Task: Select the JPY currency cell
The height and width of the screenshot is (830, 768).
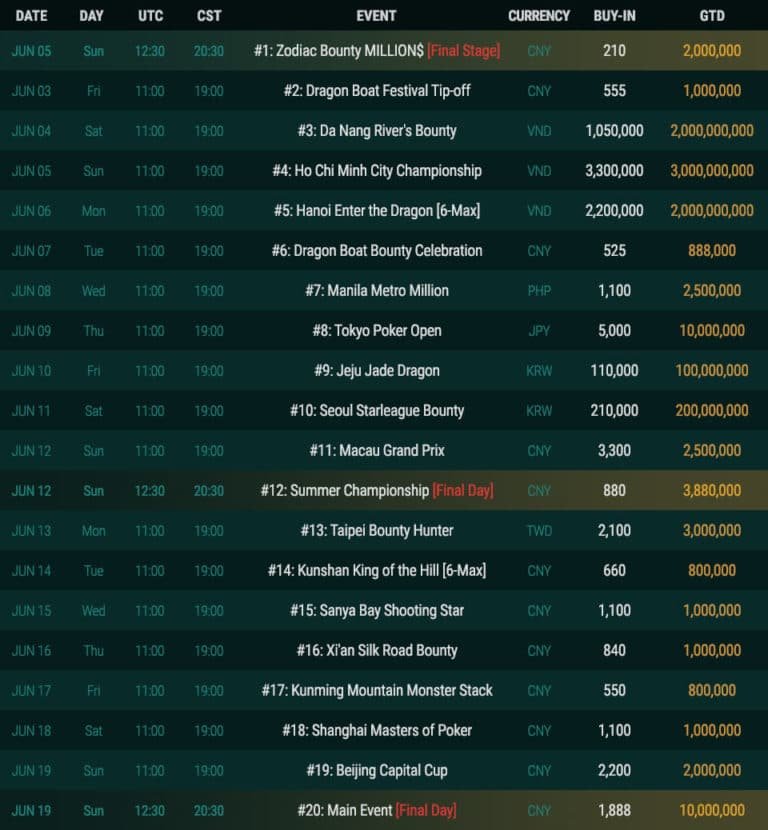Action: (x=539, y=330)
